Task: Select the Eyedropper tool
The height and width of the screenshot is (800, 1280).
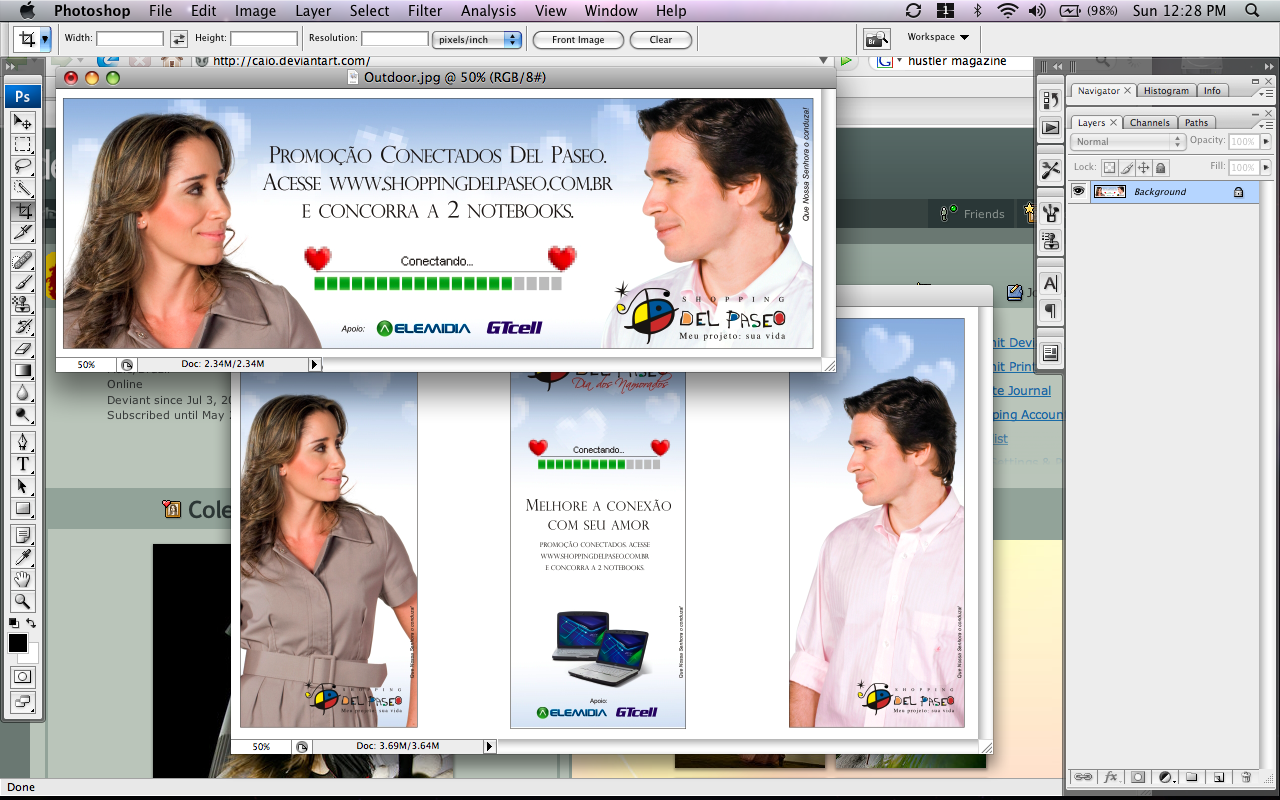Action: coord(22,557)
